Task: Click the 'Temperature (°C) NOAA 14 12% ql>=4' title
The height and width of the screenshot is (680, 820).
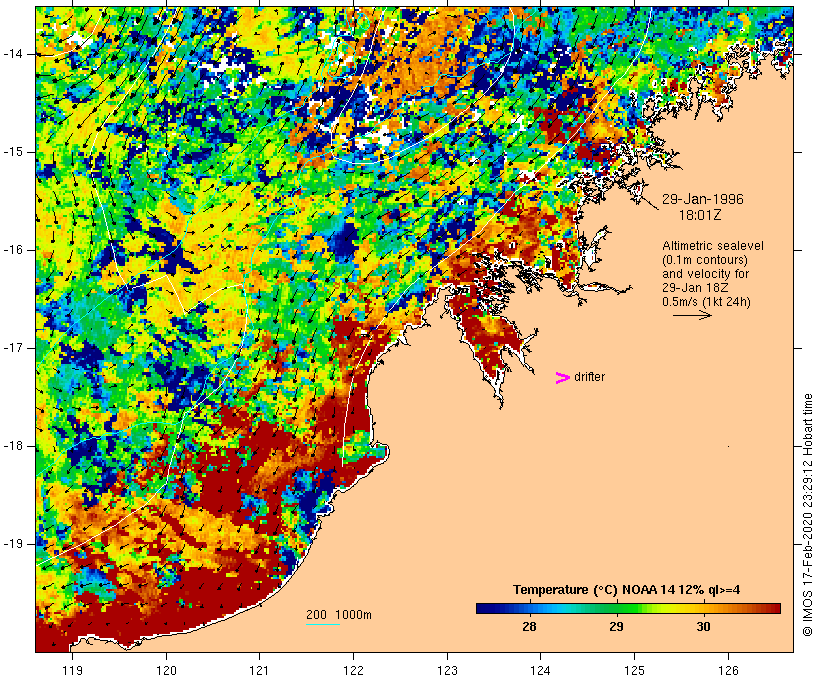Action: 627,590
